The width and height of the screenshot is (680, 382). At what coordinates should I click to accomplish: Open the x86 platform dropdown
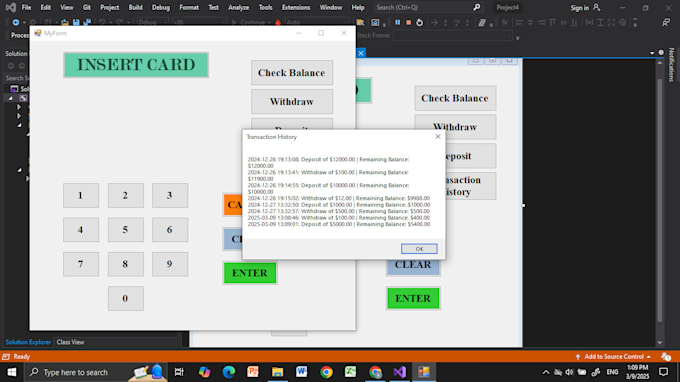(x=198, y=22)
